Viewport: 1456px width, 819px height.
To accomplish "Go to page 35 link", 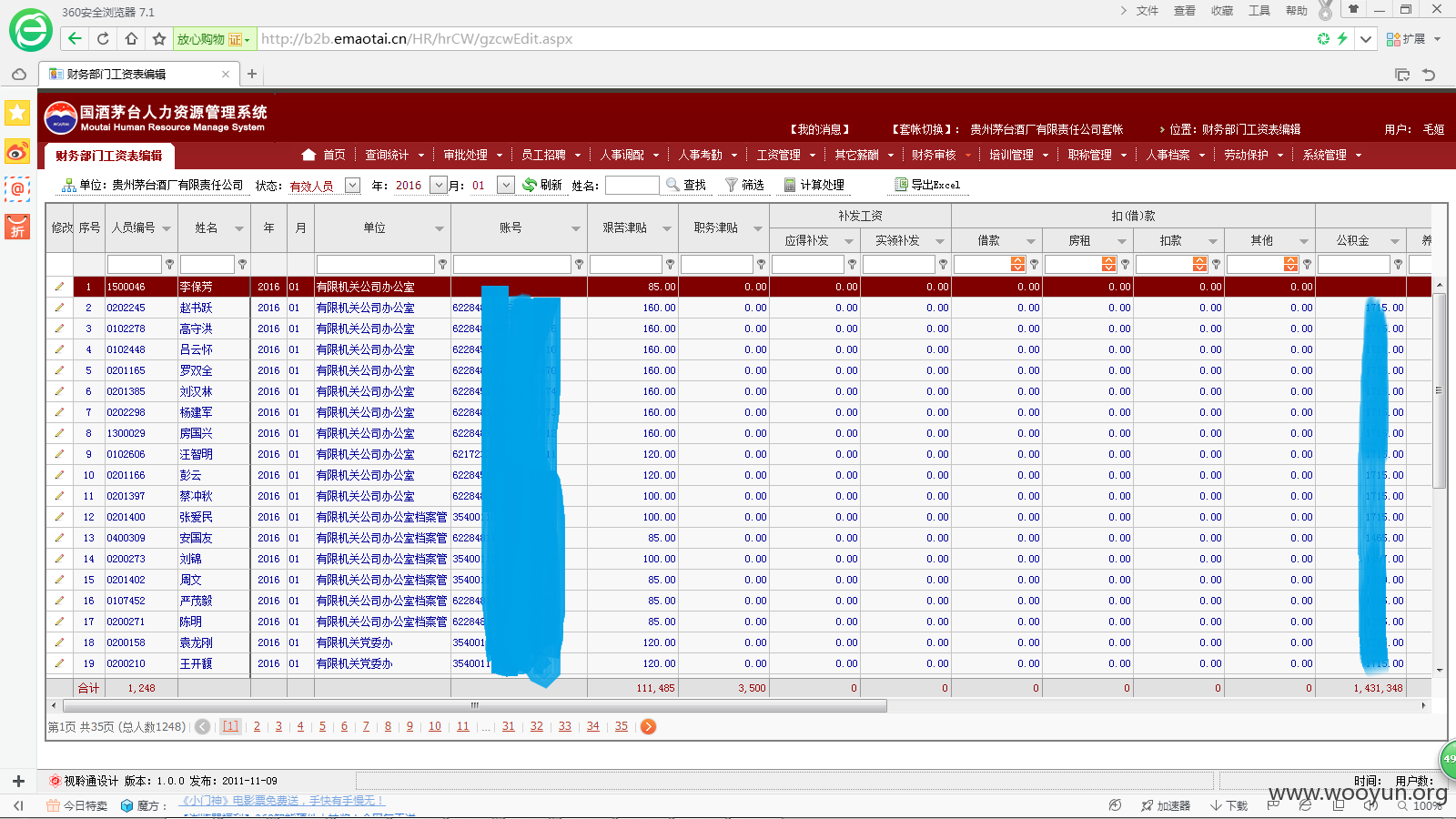I will click(x=622, y=726).
